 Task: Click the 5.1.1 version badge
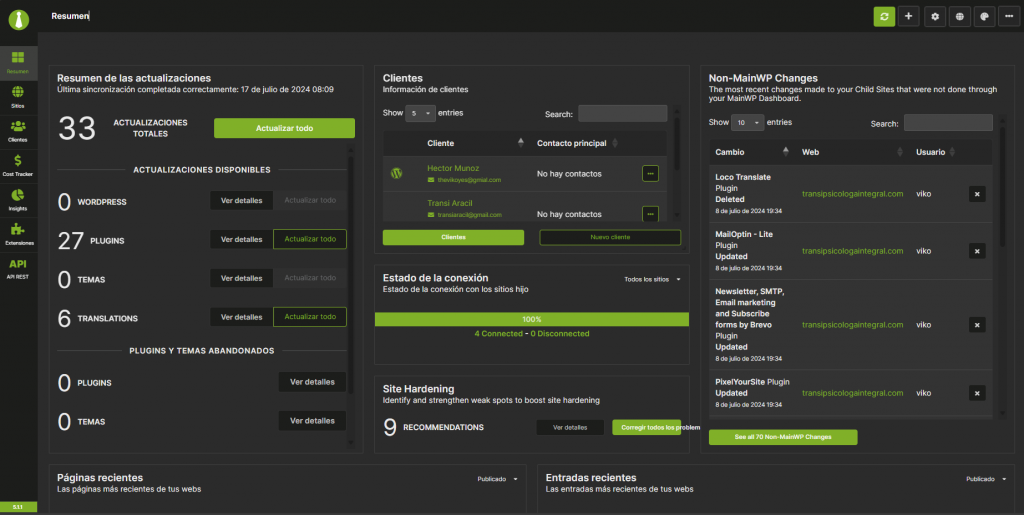(x=18, y=507)
